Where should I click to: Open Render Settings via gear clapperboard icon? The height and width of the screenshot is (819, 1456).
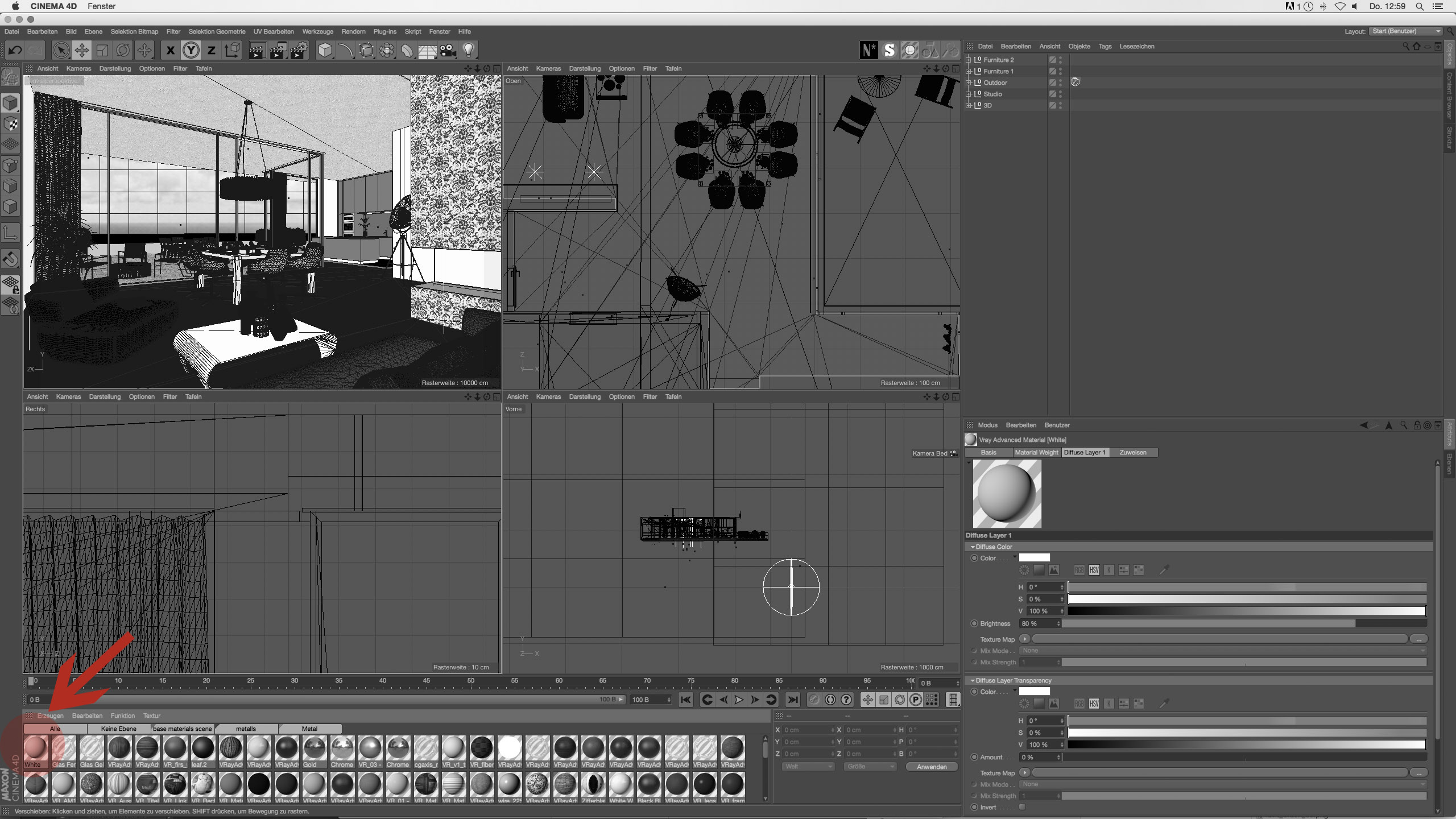coord(298,50)
